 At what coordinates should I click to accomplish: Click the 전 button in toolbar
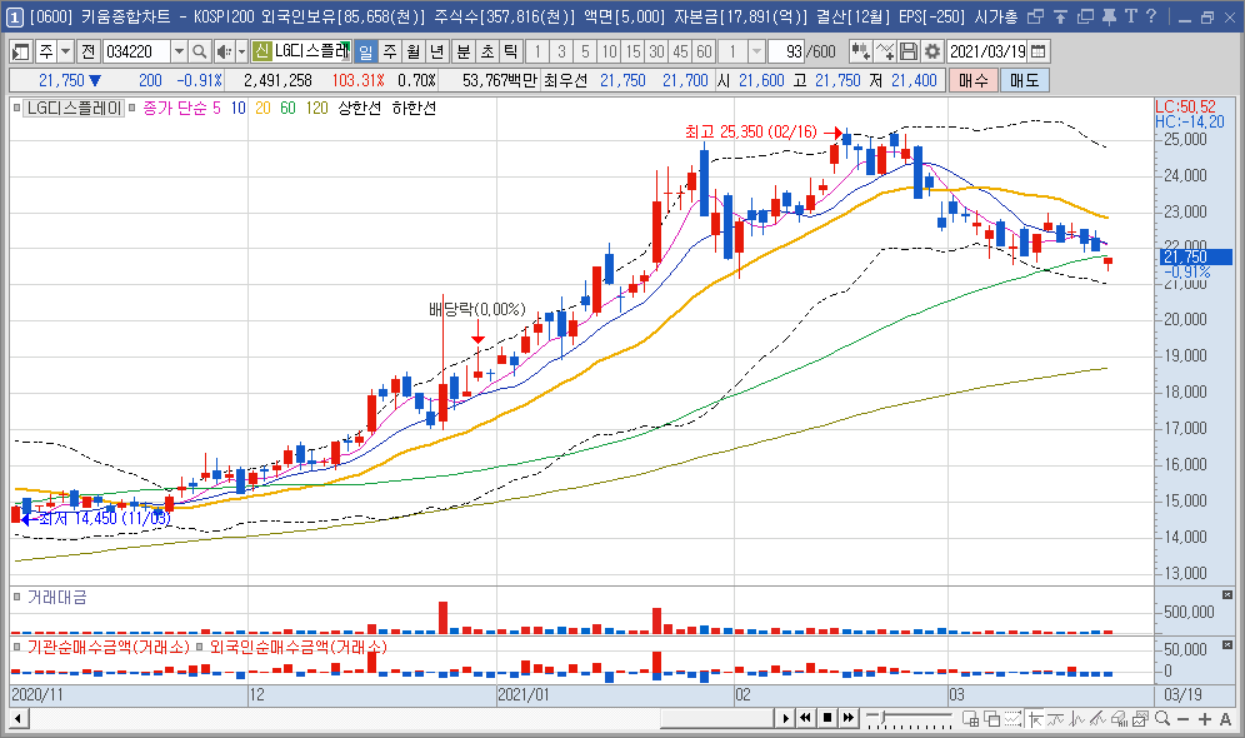point(88,52)
